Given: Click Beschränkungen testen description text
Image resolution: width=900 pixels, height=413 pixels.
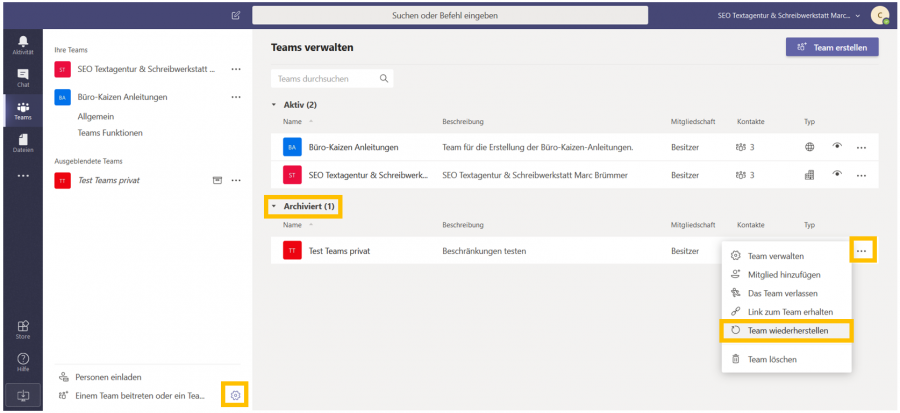Looking at the screenshot, I should 484,251.
